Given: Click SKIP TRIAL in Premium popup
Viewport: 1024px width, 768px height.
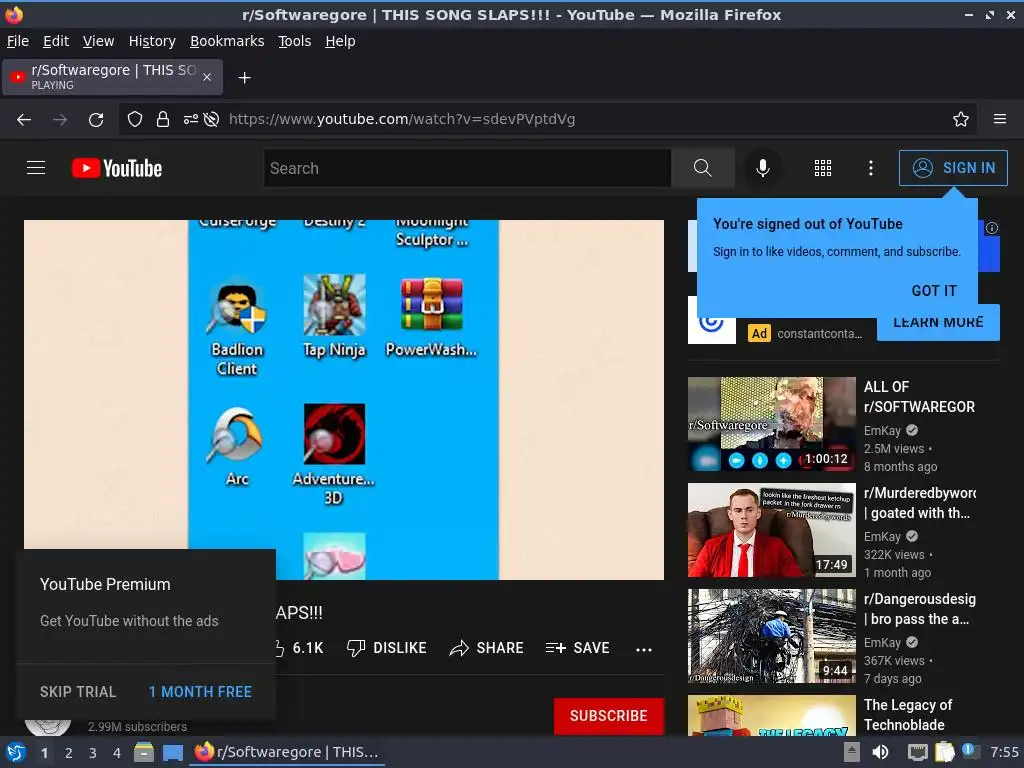Looking at the screenshot, I should (78, 692).
